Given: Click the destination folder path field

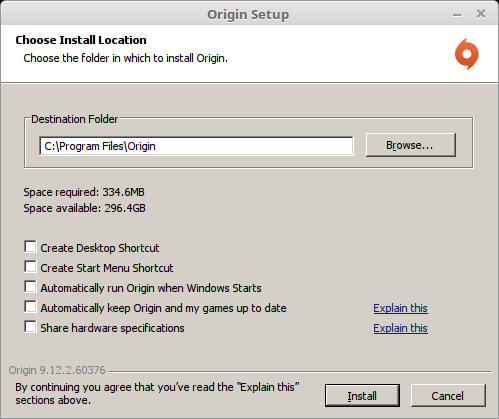Looking at the screenshot, I should coord(196,146).
